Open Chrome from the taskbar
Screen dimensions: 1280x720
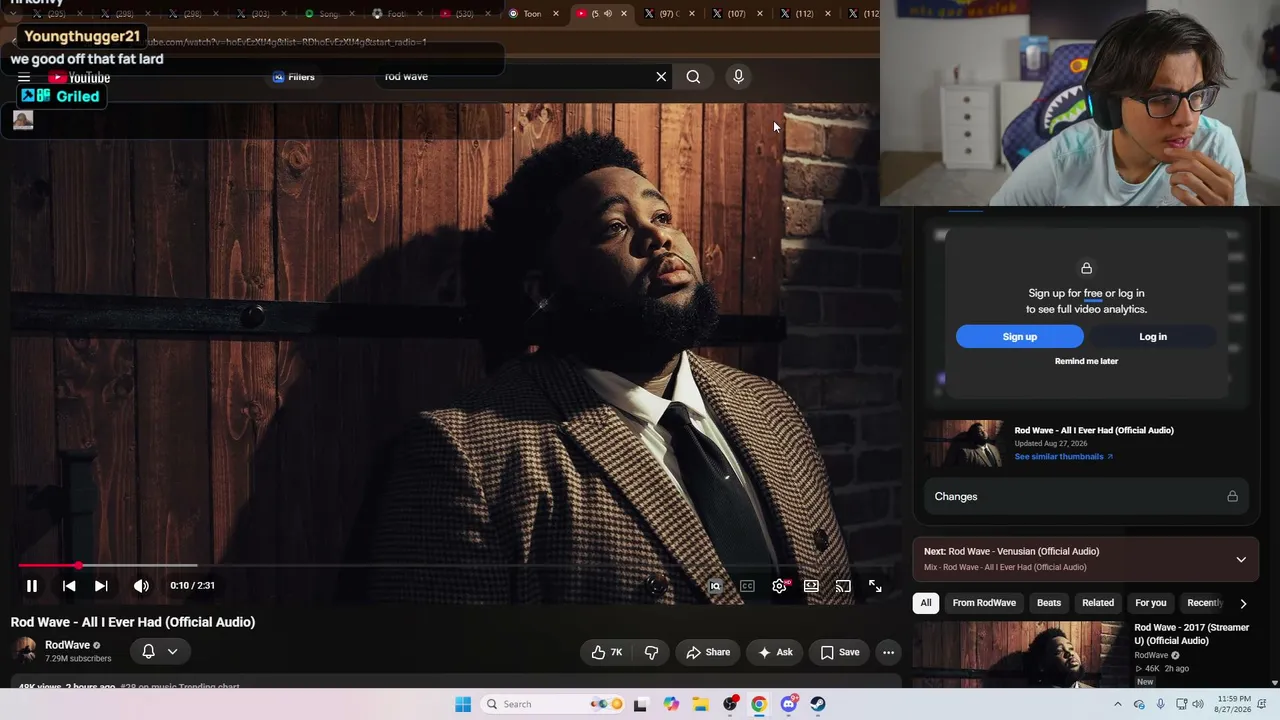[x=759, y=704]
